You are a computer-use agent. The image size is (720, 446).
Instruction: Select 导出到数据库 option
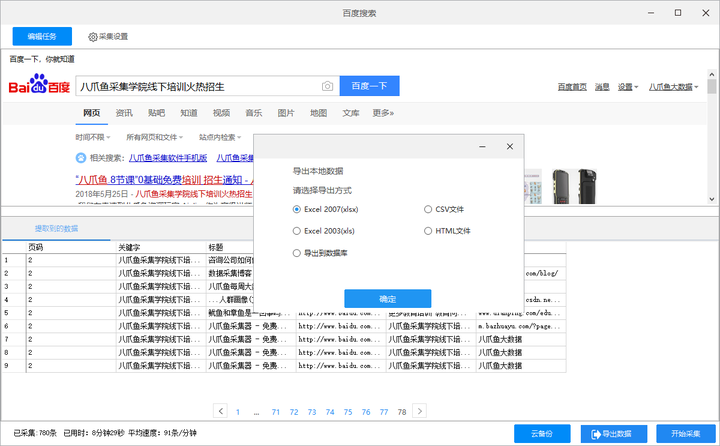(320, 253)
